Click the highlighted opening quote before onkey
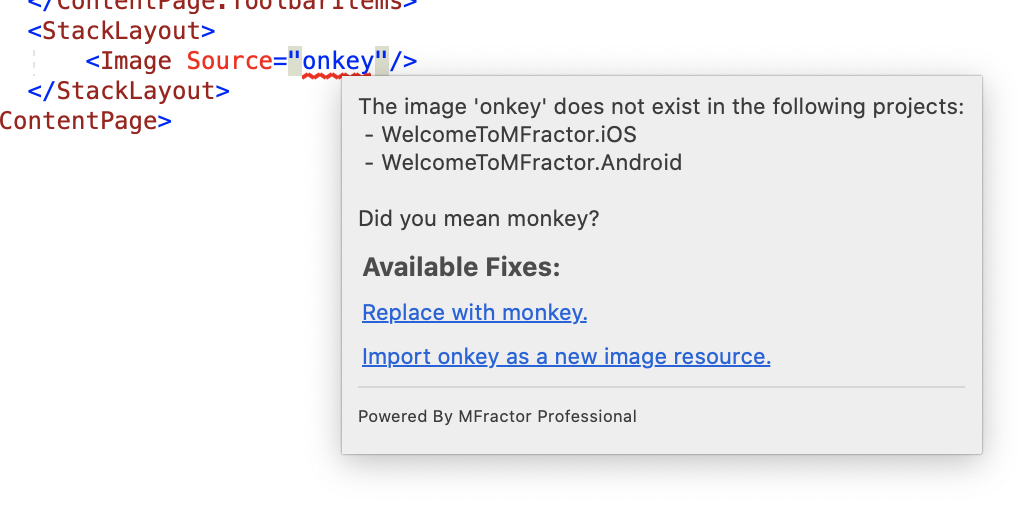Image resolution: width=1036 pixels, height=510 pixels. click(x=295, y=61)
